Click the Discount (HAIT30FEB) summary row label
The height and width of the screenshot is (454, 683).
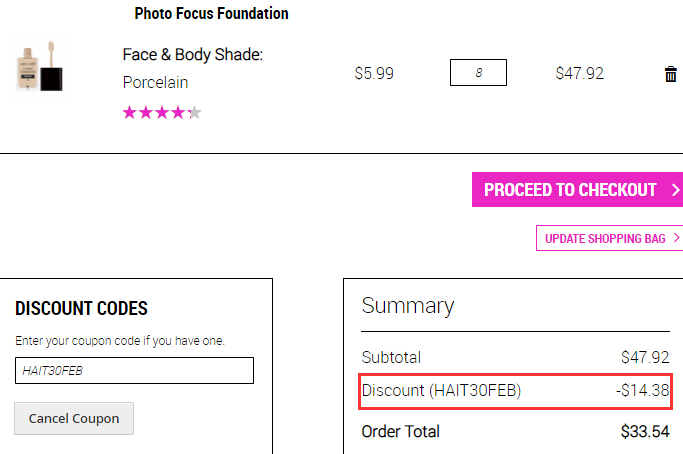click(441, 390)
